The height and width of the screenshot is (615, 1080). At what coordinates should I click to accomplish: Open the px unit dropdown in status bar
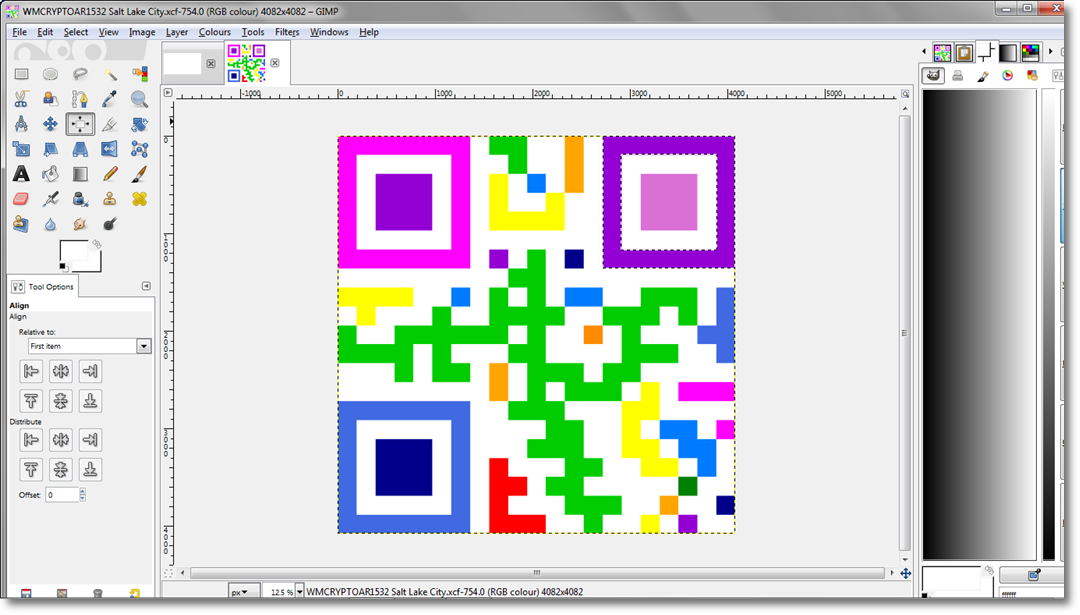click(243, 592)
